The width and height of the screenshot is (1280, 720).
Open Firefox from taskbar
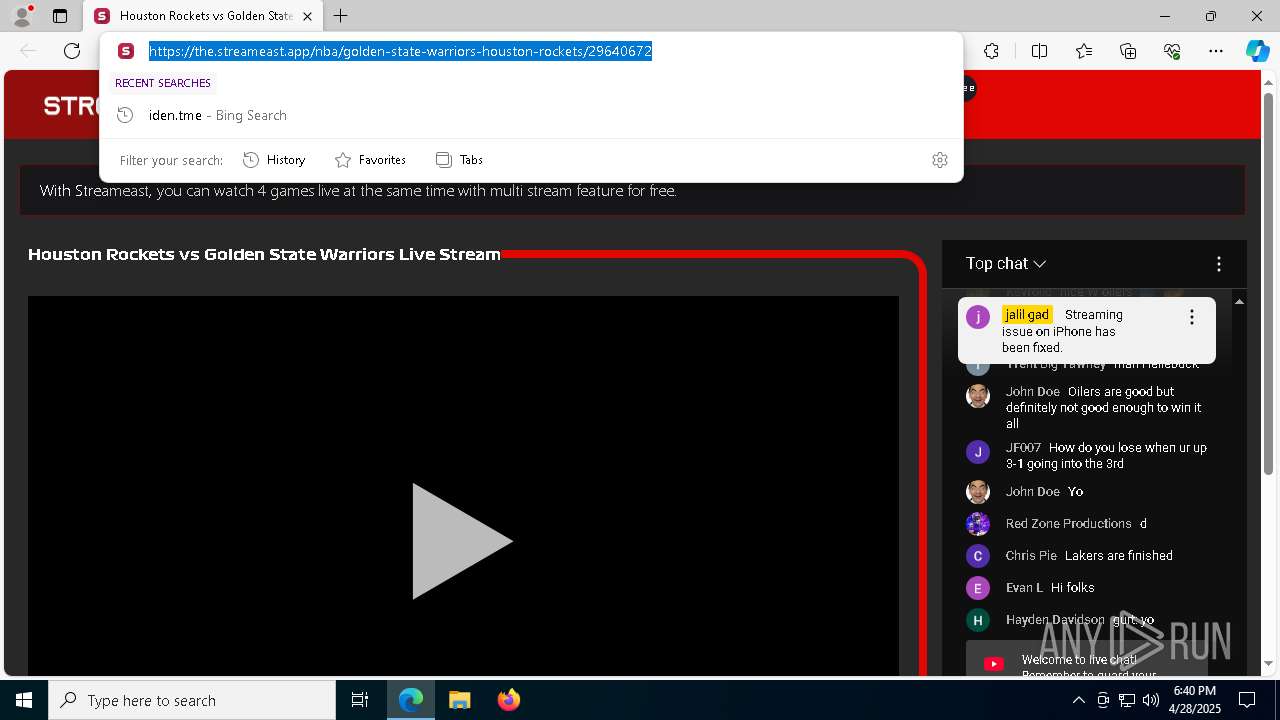[x=508, y=700]
